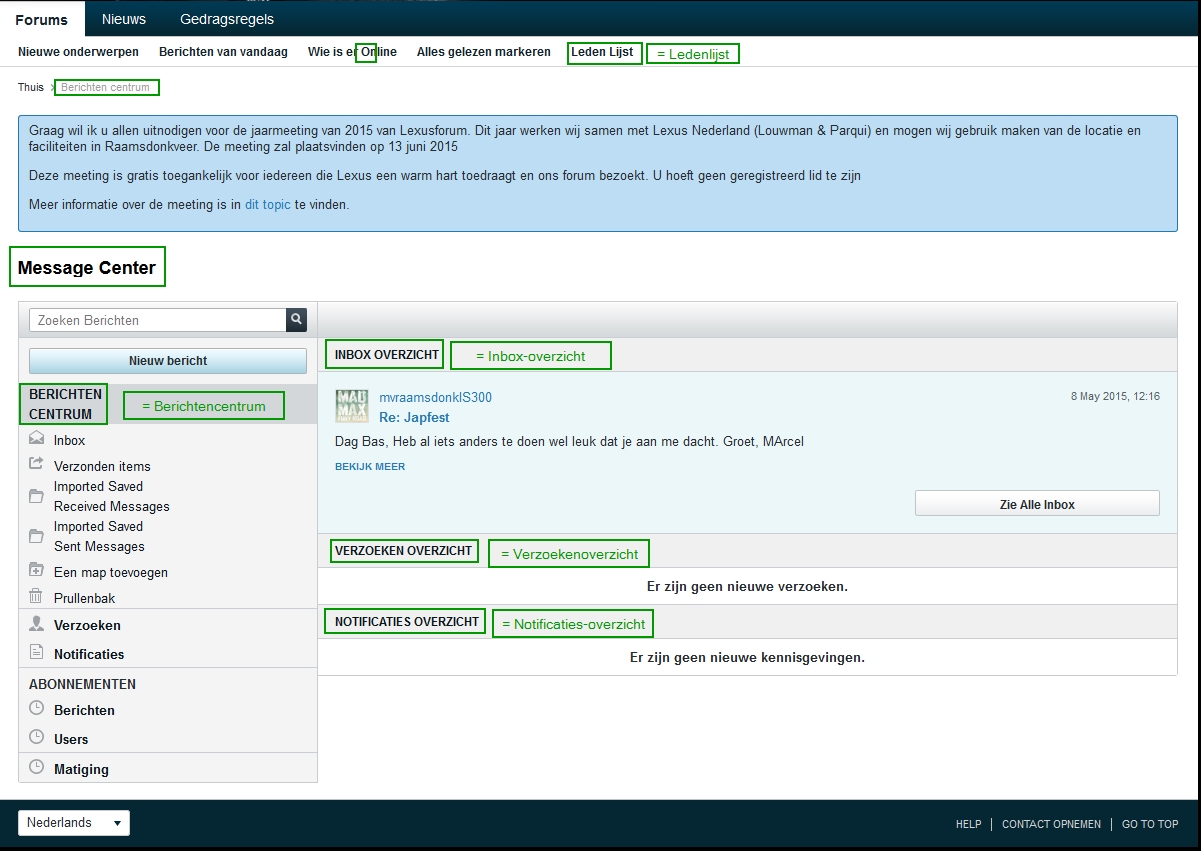Open the Nederlands language dropdown
Image resolution: width=1201 pixels, height=851 pixels.
tap(74, 823)
